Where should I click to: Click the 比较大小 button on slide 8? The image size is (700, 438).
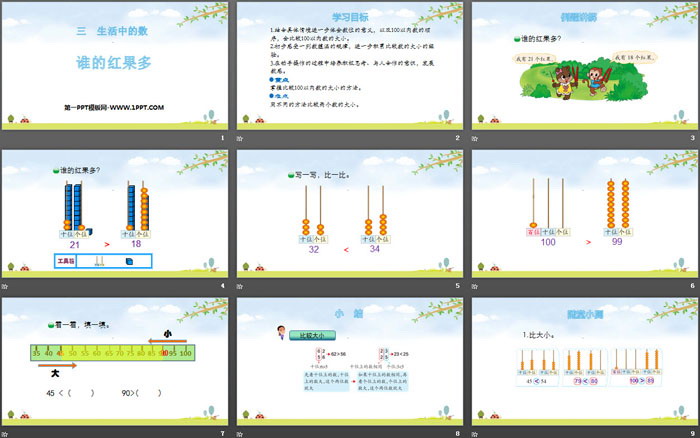pos(312,335)
